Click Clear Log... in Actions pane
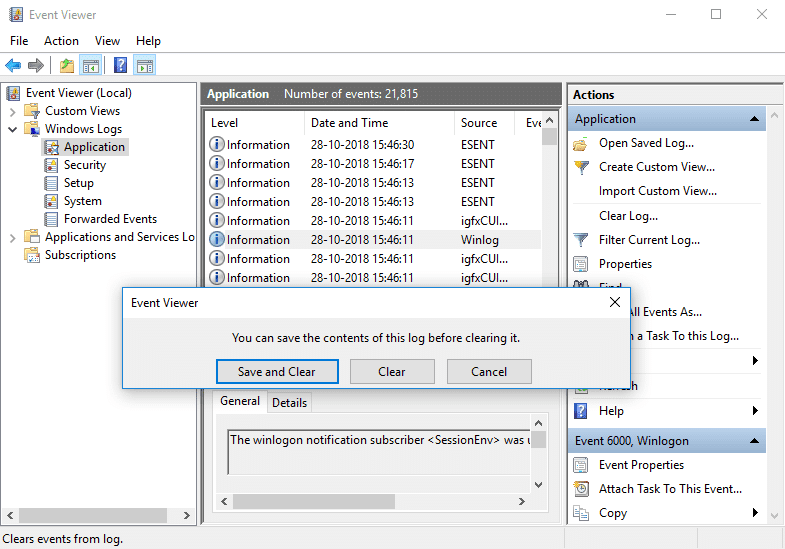 [x=628, y=216]
